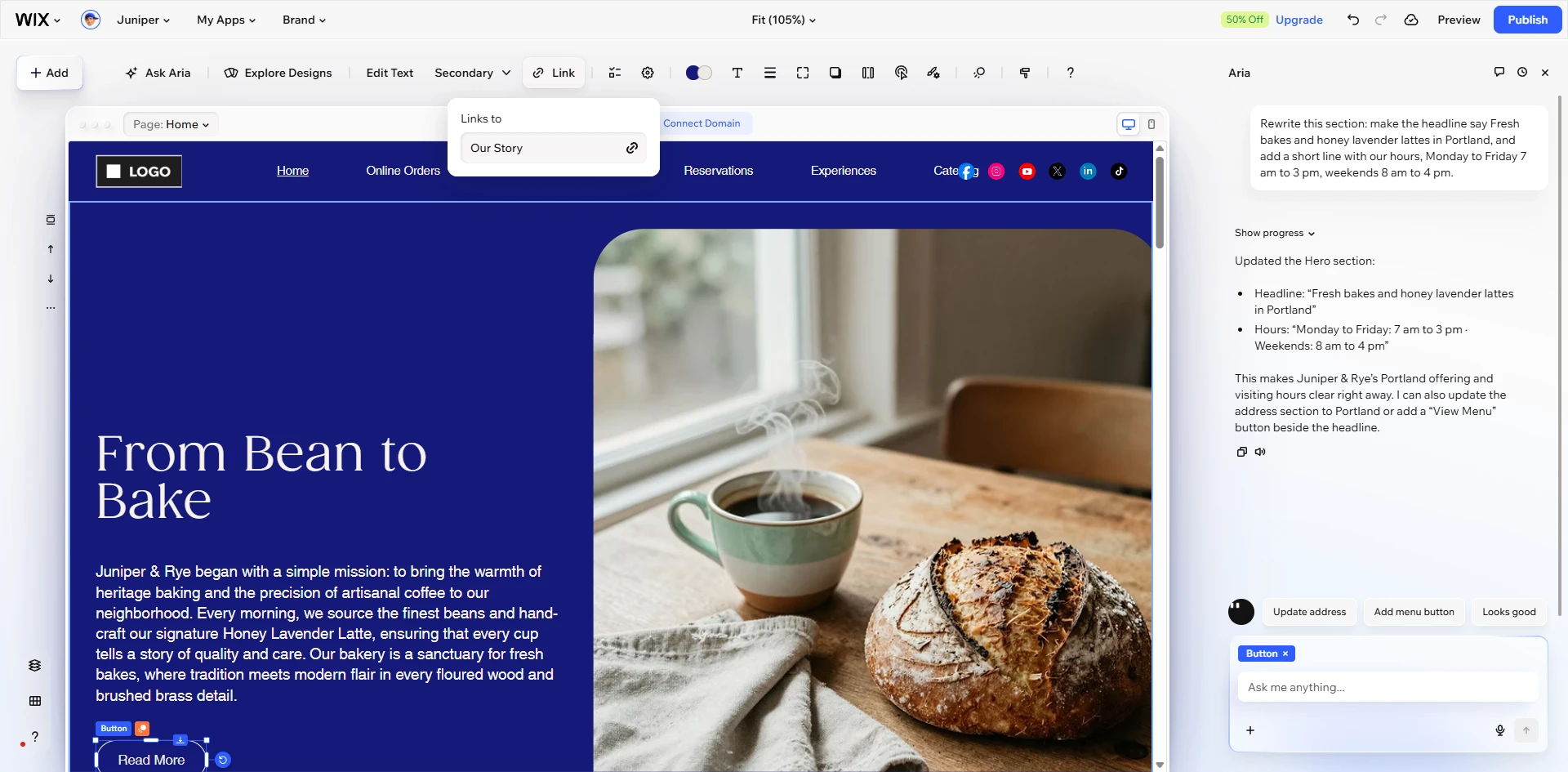
Task: Open the table grid icon in left sidebar
Action: (34, 701)
